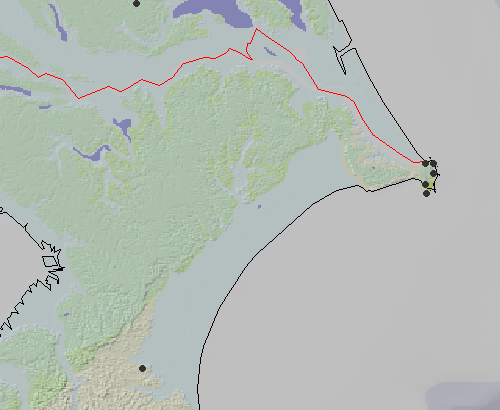Click the black dot marker at top edge
Image resolution: width=500 pixels, height=410 pixels.
coord(136,4)
